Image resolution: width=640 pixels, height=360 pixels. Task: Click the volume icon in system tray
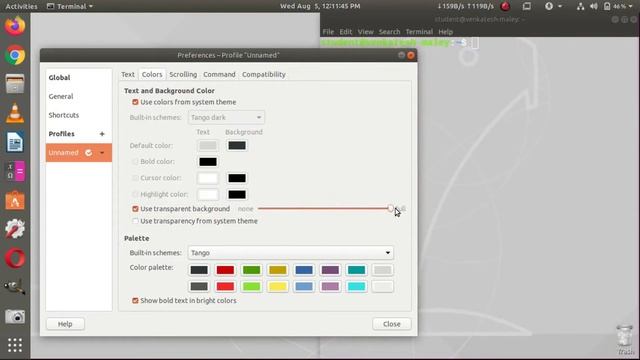coord(593,6)
